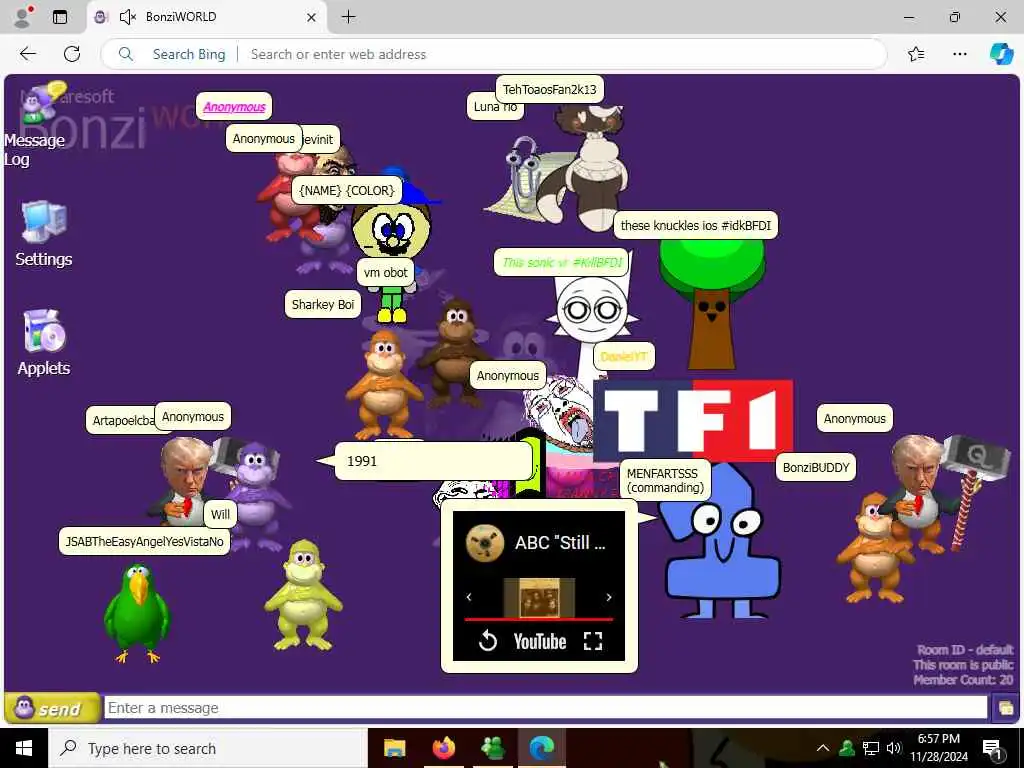Click the orange gorilla under Sharkey Boi
Screen dimensions: 1024x768
(x=384, y=385)
